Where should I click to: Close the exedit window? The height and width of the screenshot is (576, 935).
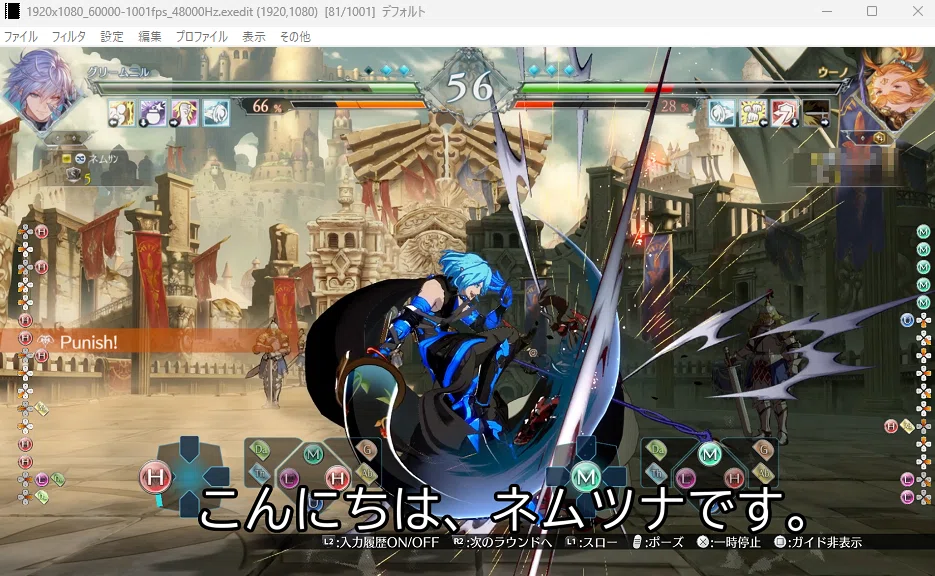[918, 11]
